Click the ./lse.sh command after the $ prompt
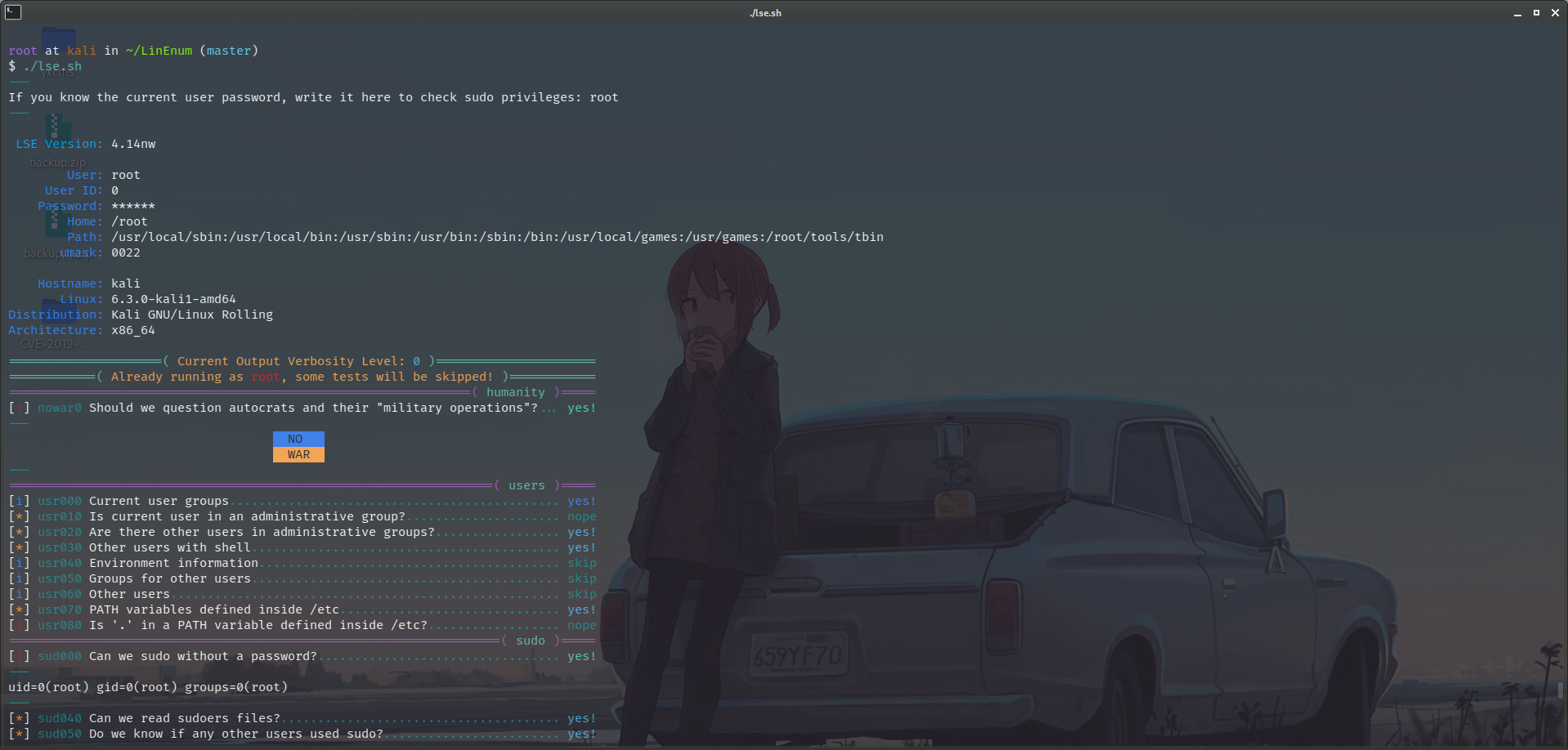 click(x=52, y=66)
